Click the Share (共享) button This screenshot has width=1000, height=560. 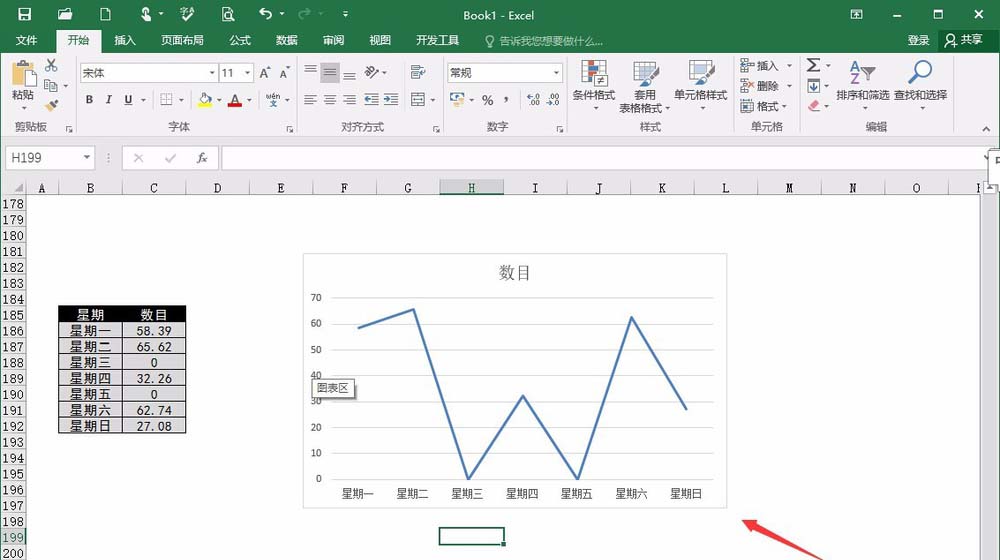tap(964, 40)
